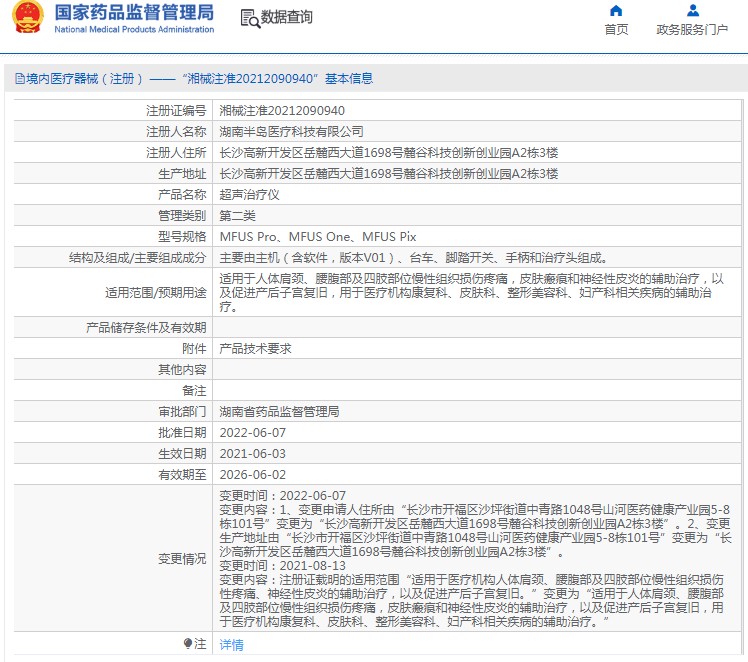Click the 生产地址 address value
The height and width of the screenshot is (662, 748).
[389, 174]
